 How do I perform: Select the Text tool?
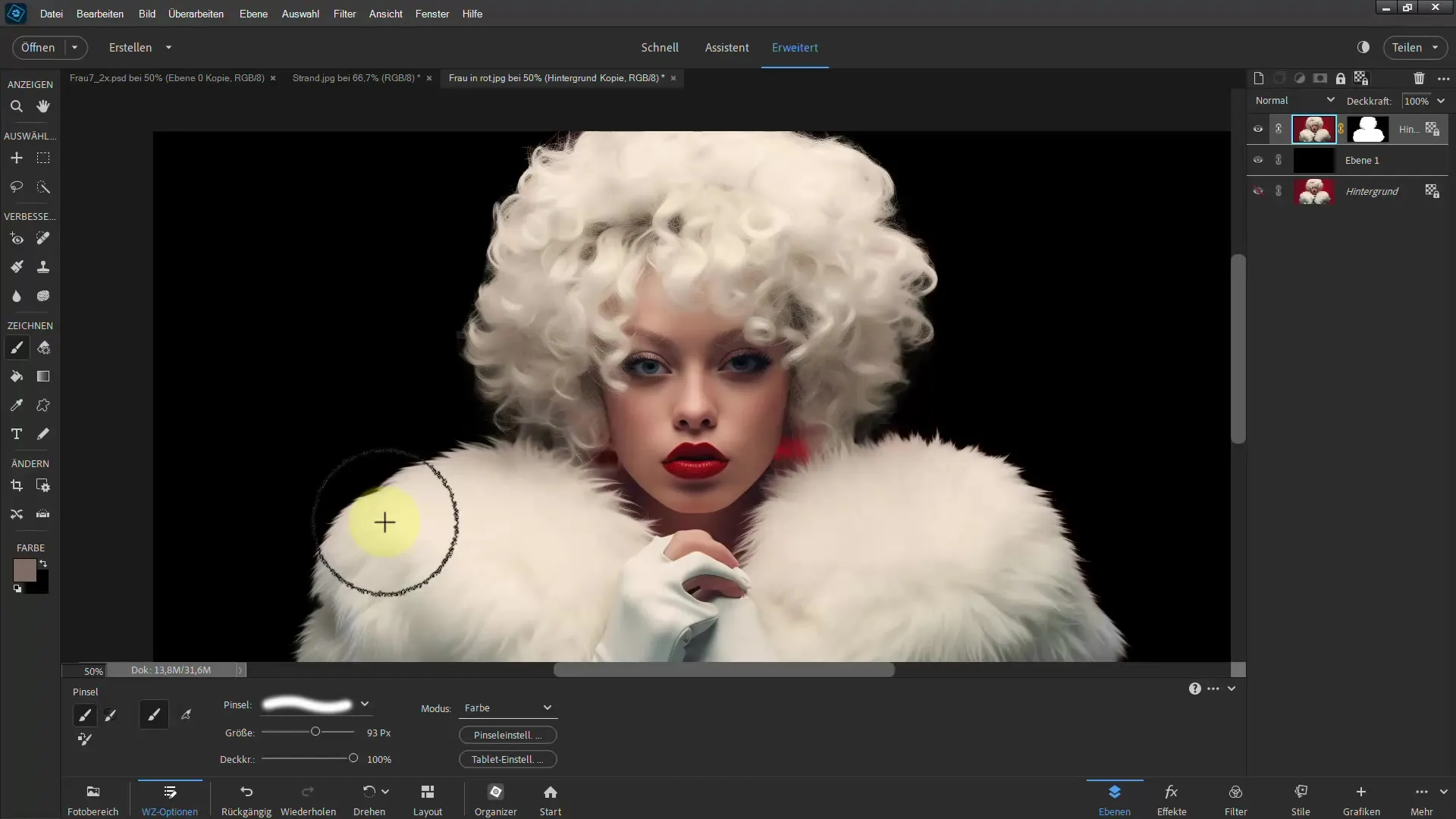[16, 434]
